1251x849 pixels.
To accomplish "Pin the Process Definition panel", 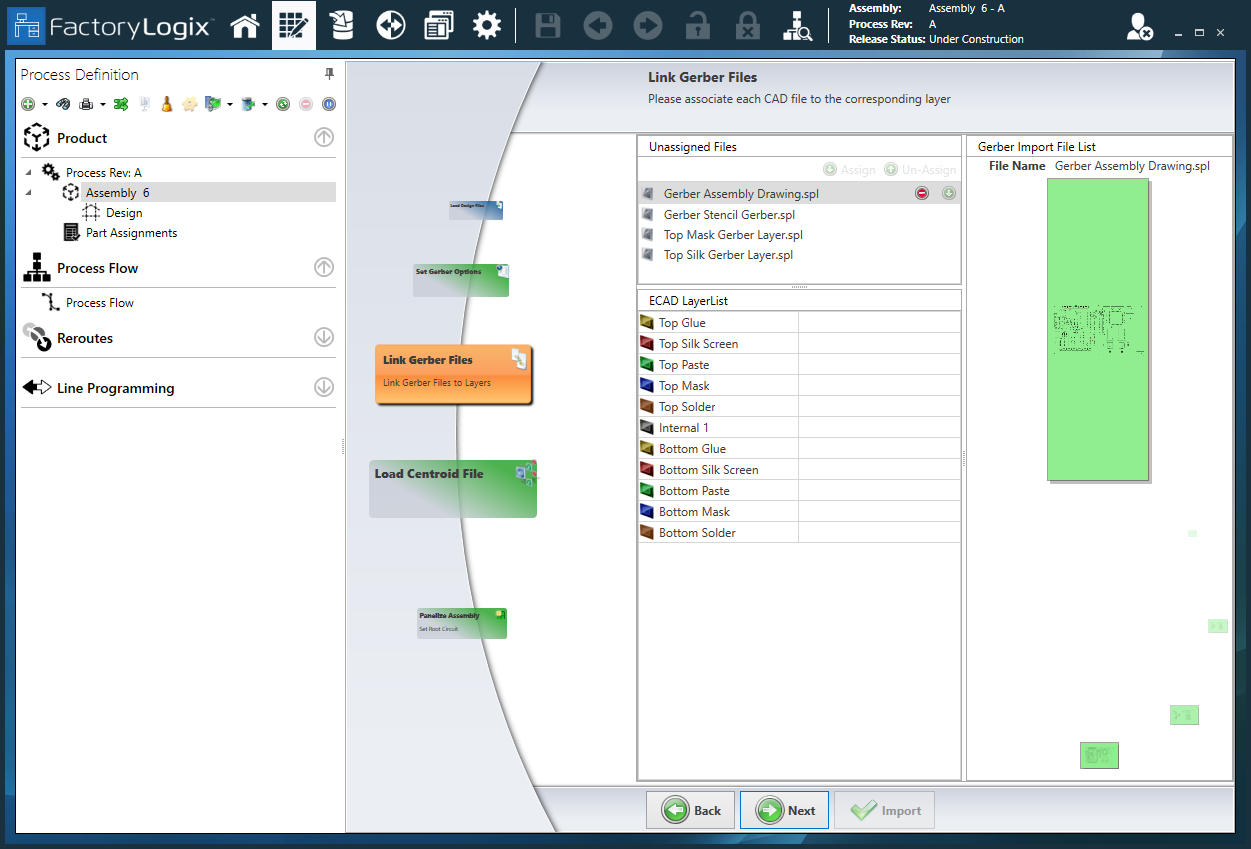I will [329, 74].
